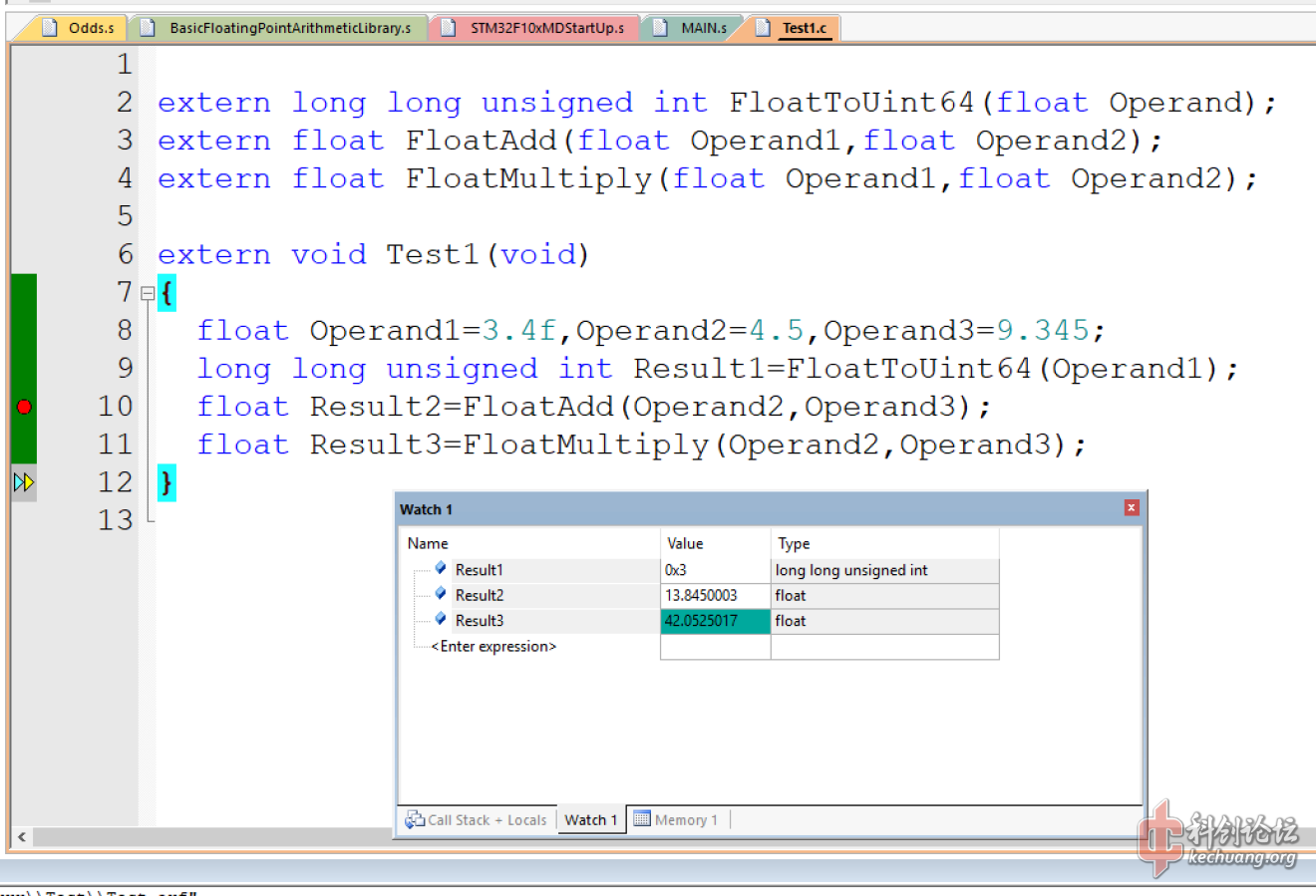Select the Result1 value cell 0x3
This screenshot has width=1316, height=896.
point(714,570)
